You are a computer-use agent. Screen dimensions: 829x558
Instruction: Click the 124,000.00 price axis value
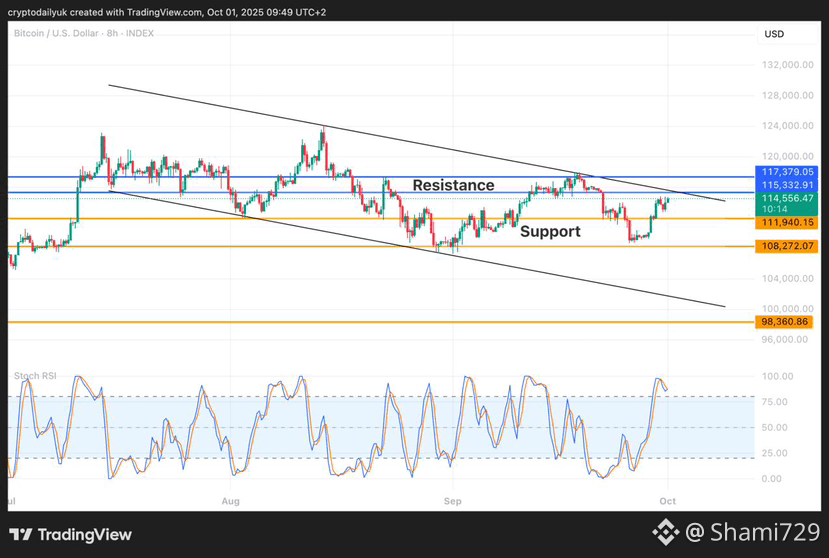(787, 126)
